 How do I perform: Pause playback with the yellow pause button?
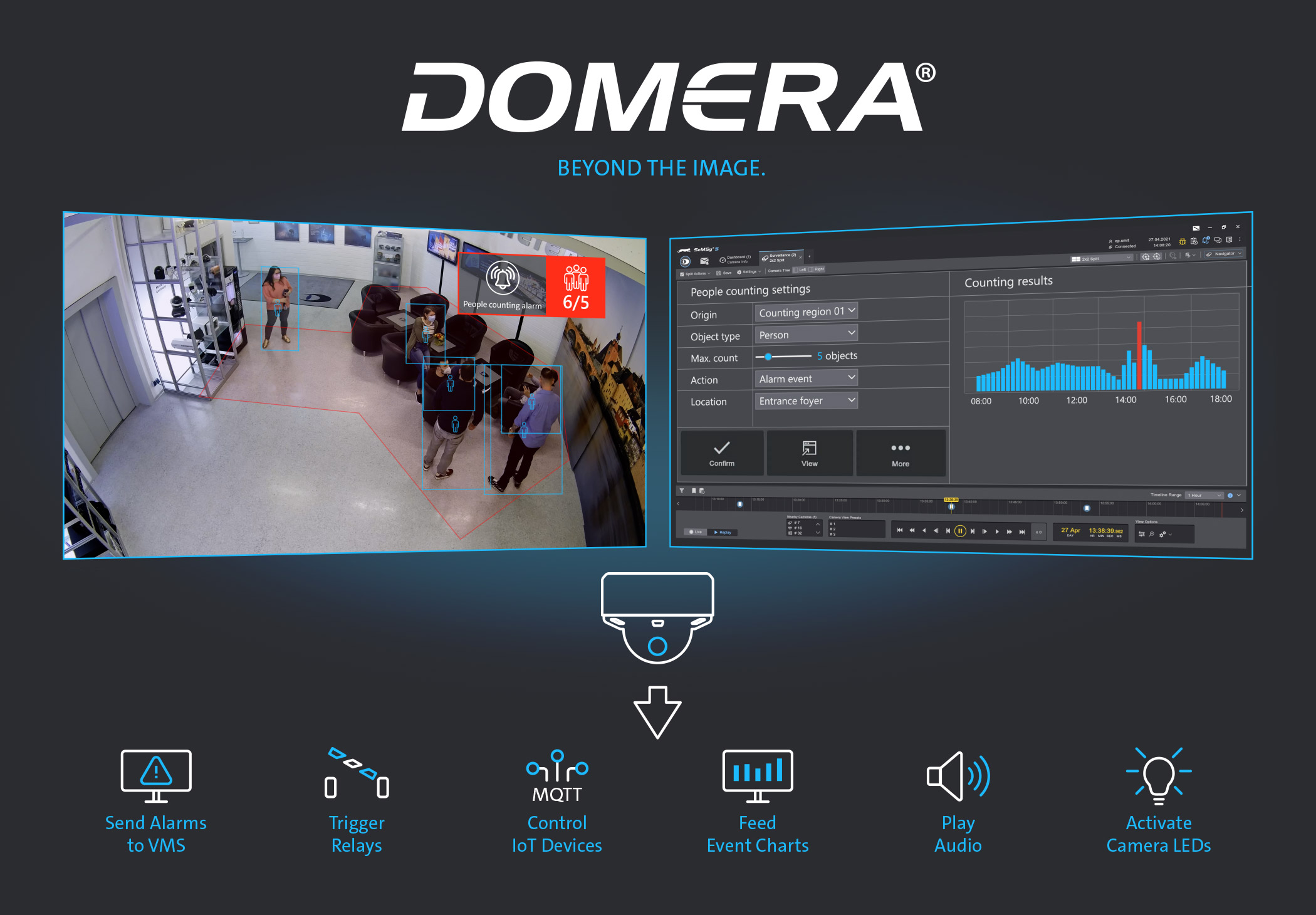point(960,531)
